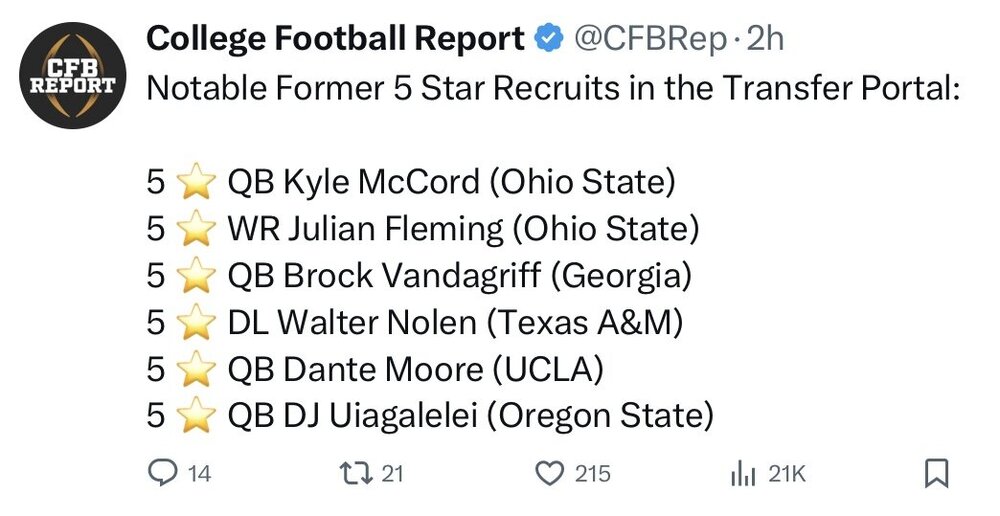Viewport: 1000px width, 516px height.
Task: Click the reply comment bubble icon
Action: click(161, 473)
